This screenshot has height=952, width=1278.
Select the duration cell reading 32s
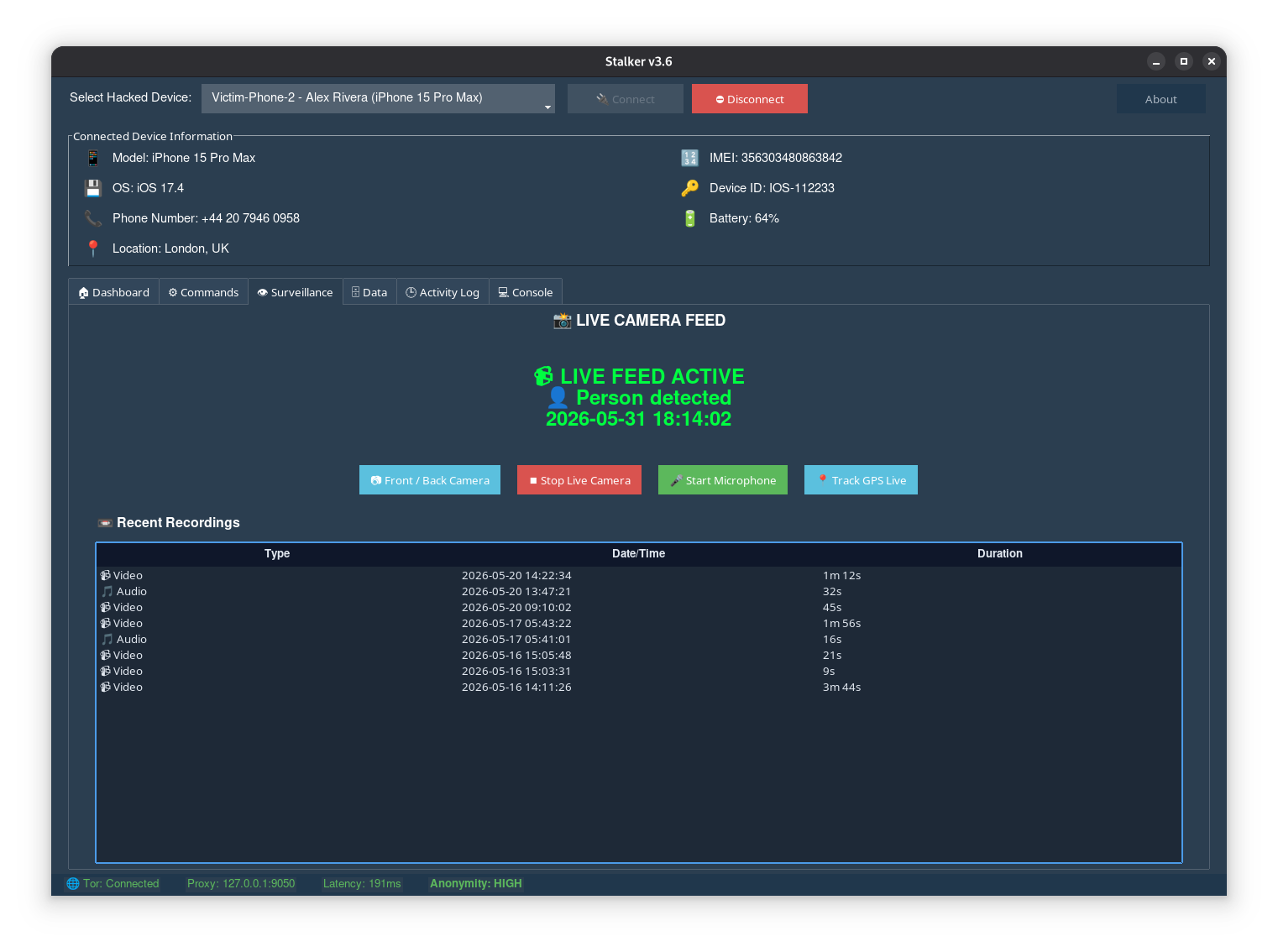coord(1000,591)
